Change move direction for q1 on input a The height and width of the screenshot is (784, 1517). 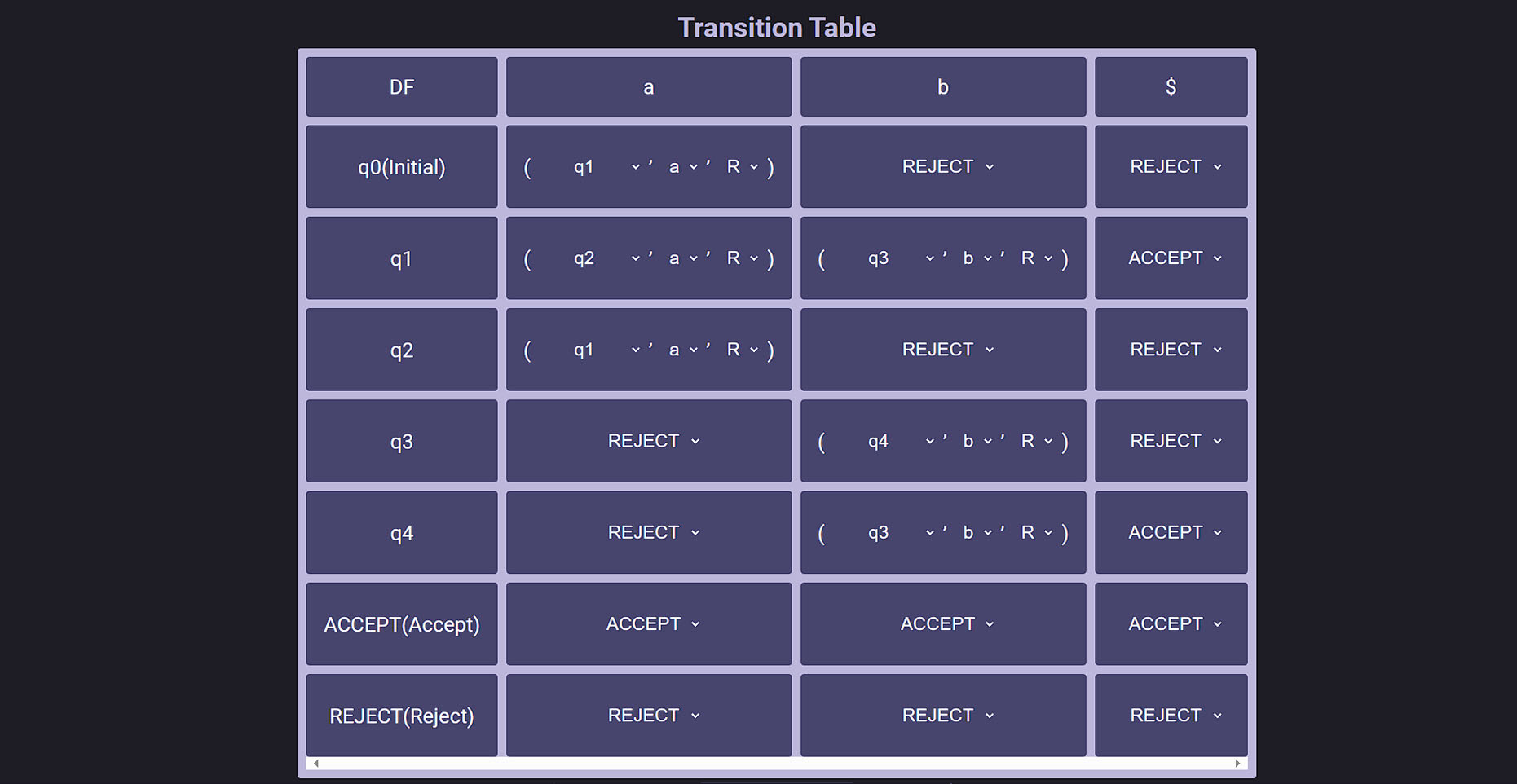(x=741, y=258)
